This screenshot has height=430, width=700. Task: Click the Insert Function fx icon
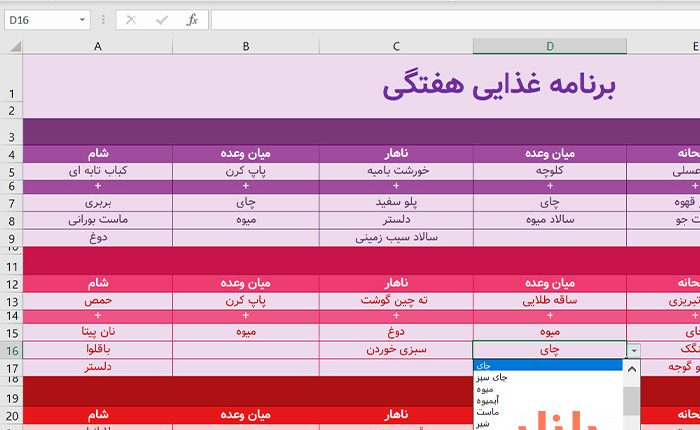(192, 20)
